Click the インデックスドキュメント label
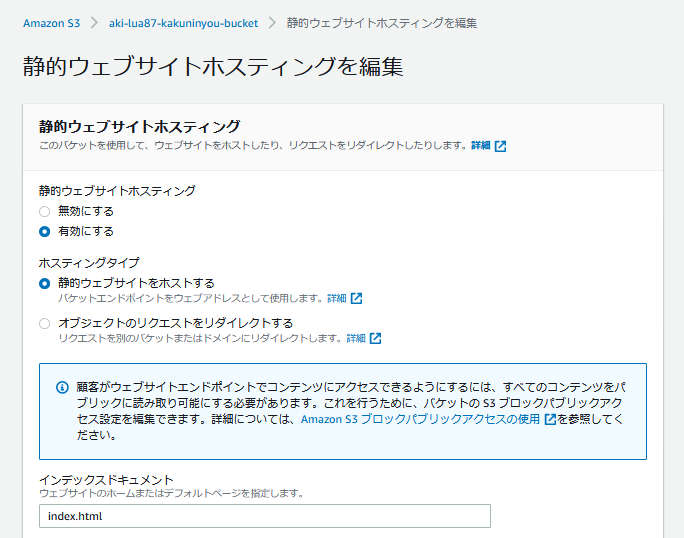 pyautogui.click(x=106, y=480)
